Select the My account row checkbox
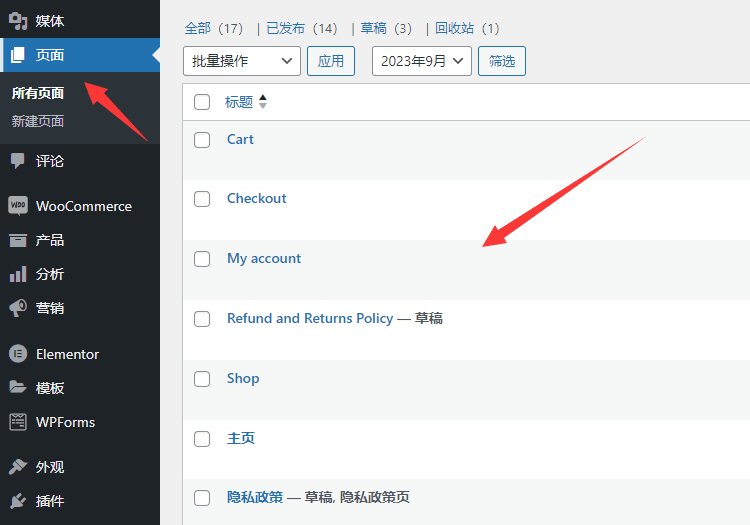The height and width of the screenshot is (525, 750). pos(202,259)
